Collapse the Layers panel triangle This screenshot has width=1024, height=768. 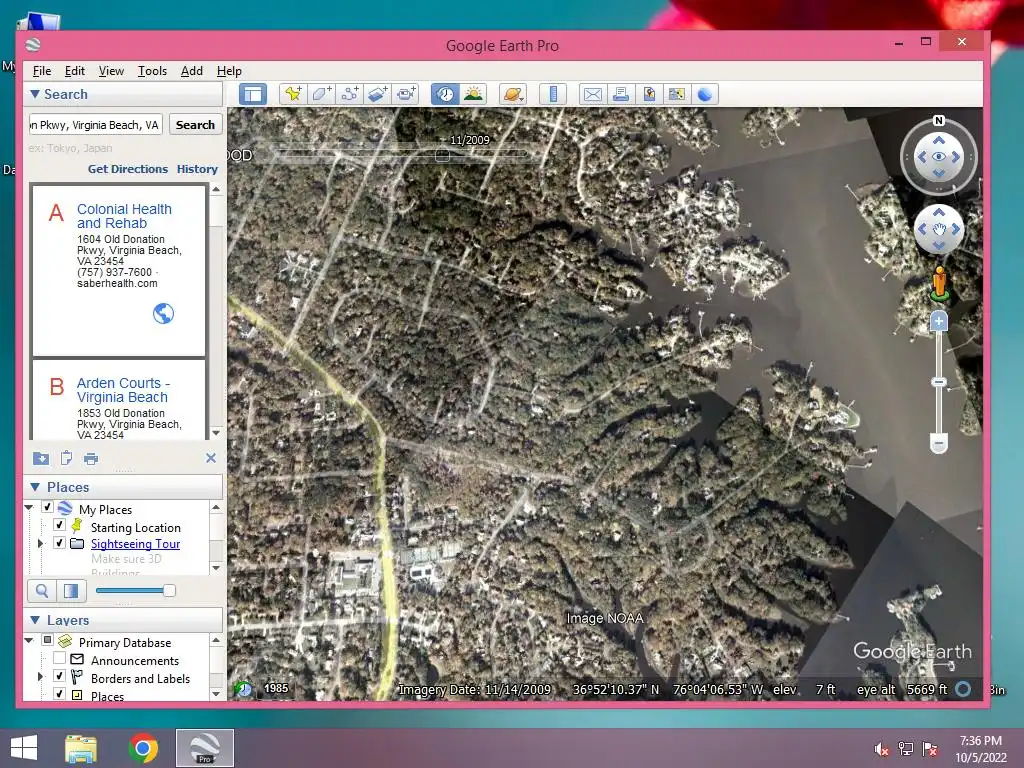click(35, 620)
